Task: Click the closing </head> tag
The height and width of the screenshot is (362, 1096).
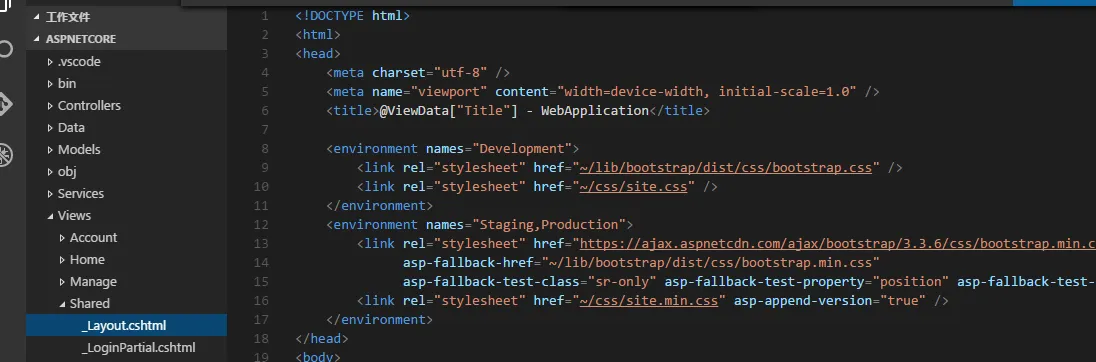Action: point(322,339)
